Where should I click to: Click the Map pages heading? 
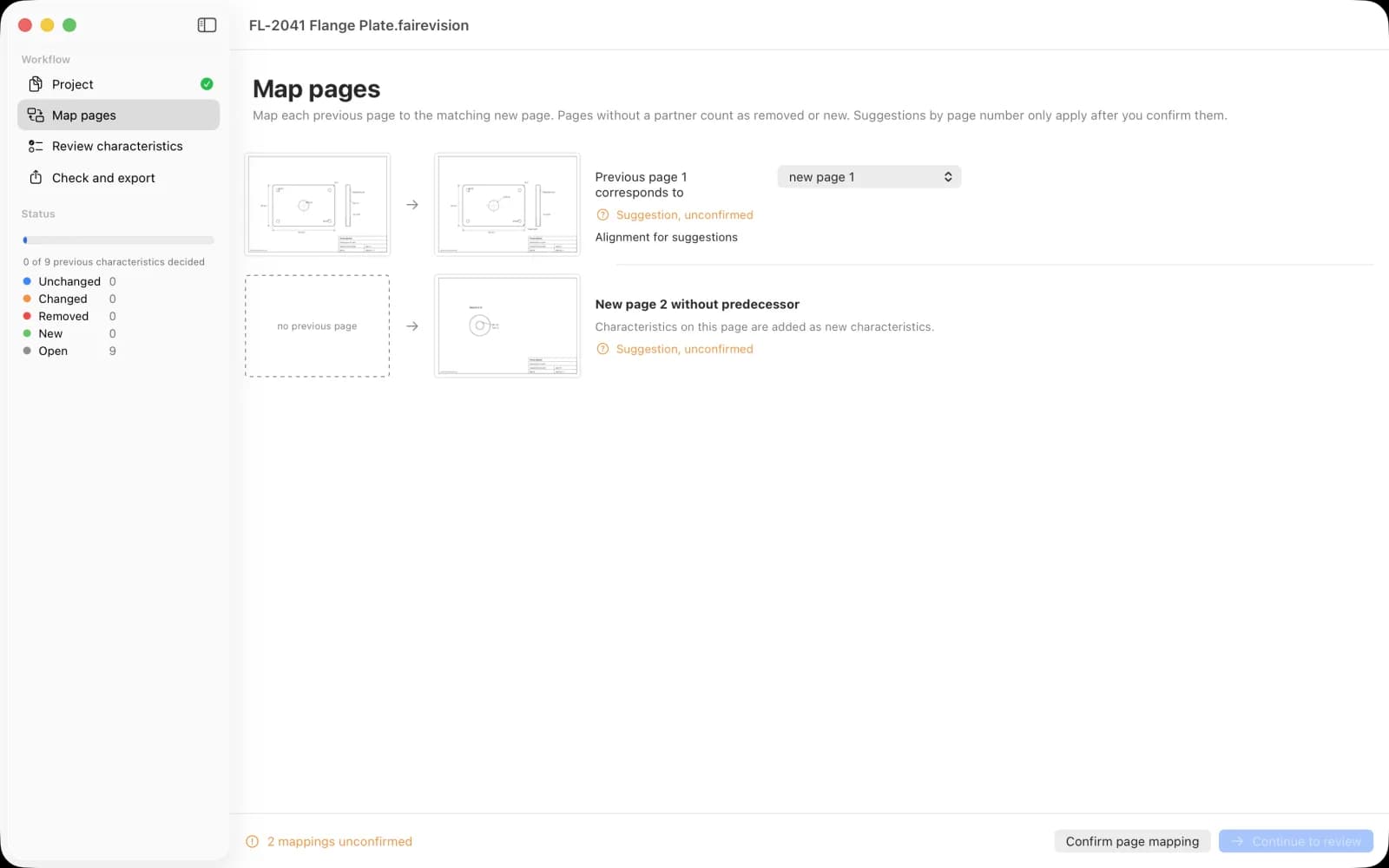pos(317,89)
